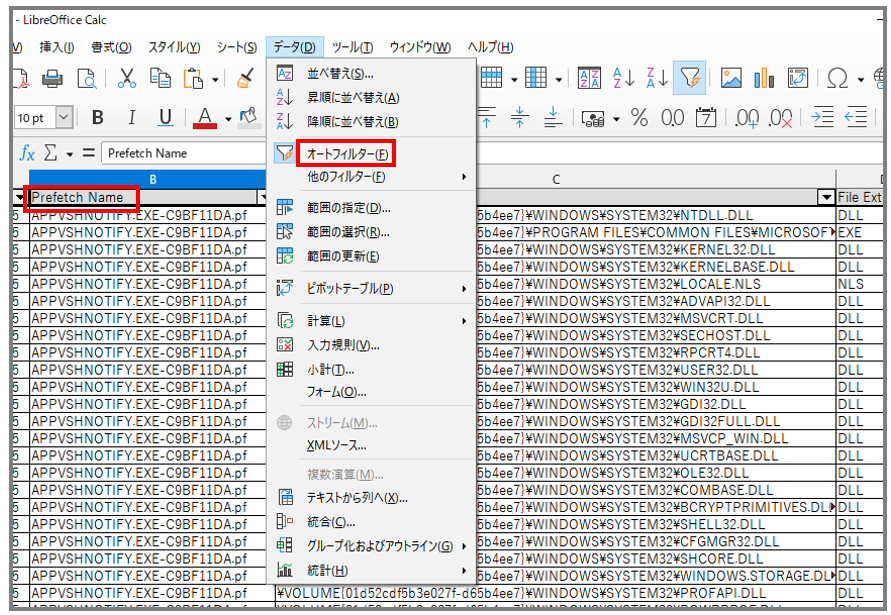The width and height of the screenshot is (891, 615).
Task: Toggle Bold formatting
Action: [x=98, y=118]
